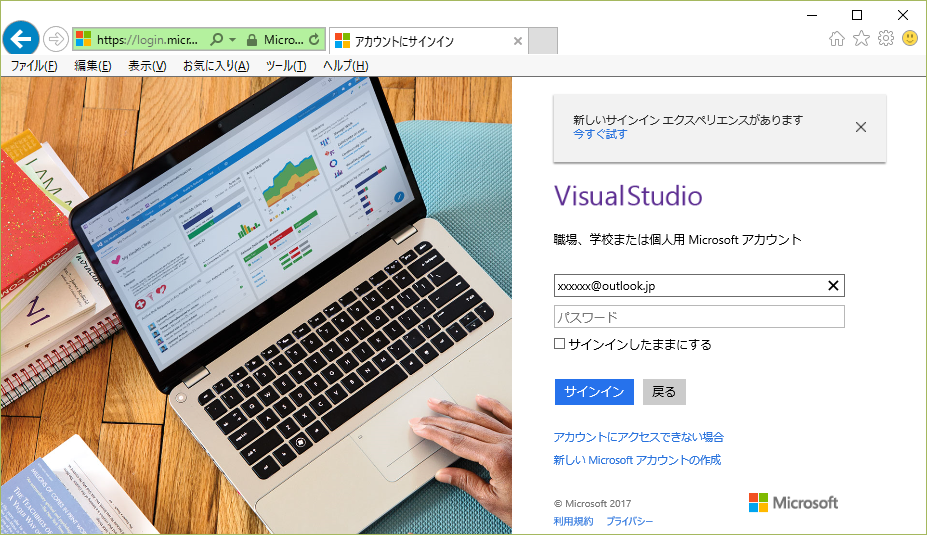Click the security padlock icon
This screenshot has width=927, height=535.
[252, 40]
